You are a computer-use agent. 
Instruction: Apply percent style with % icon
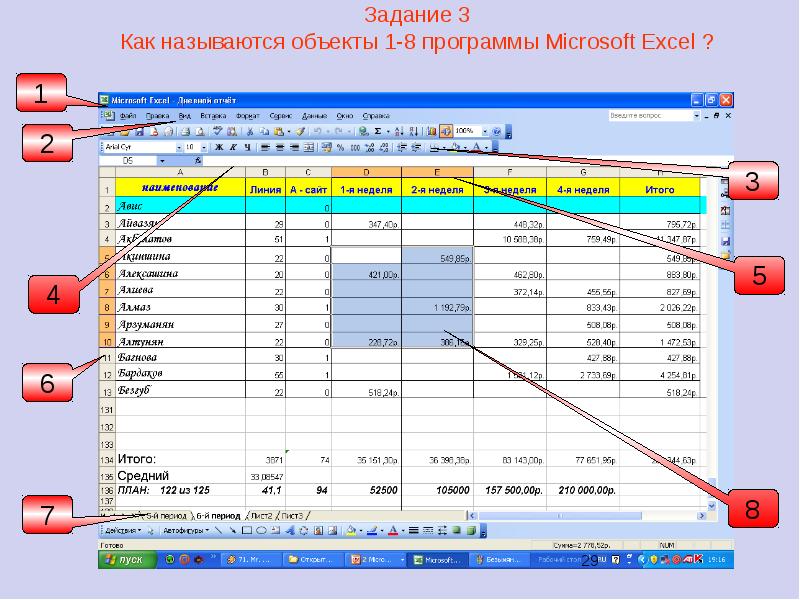click(341, 147)
